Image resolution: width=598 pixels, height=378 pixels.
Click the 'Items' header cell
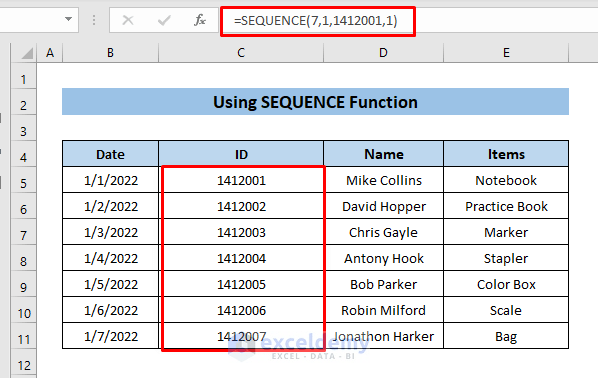tap(506, 154)
